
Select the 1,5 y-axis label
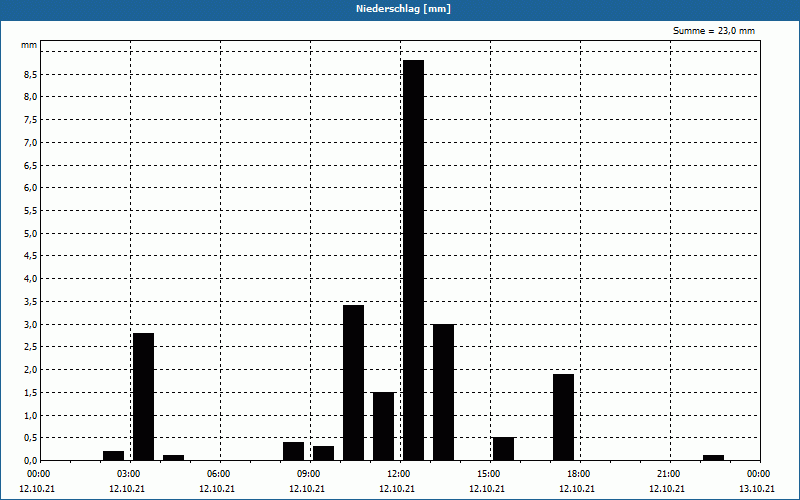(x=31, y=392)
